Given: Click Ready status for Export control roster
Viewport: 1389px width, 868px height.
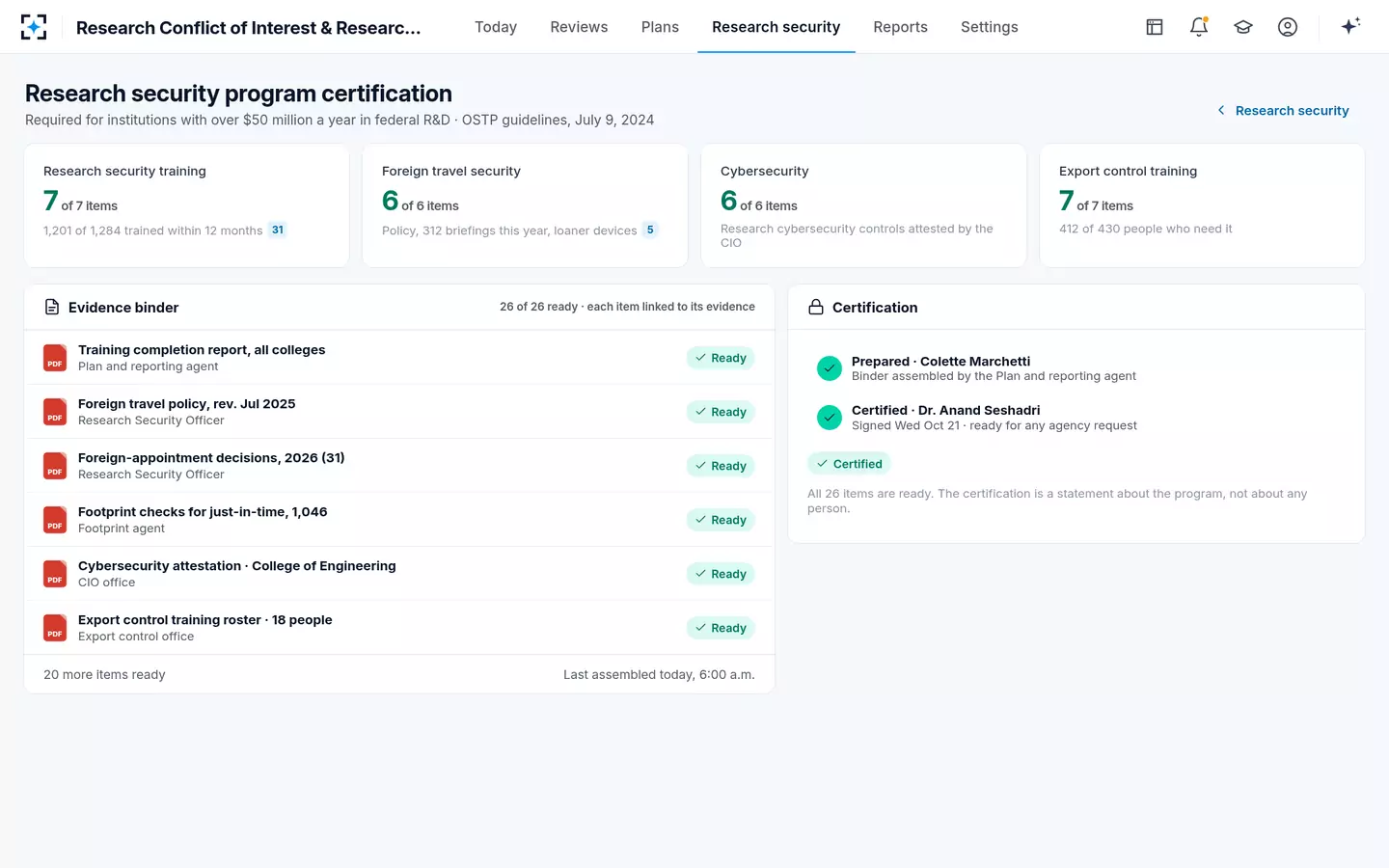Looking at the screenshot, I should [x=721, y=628].
